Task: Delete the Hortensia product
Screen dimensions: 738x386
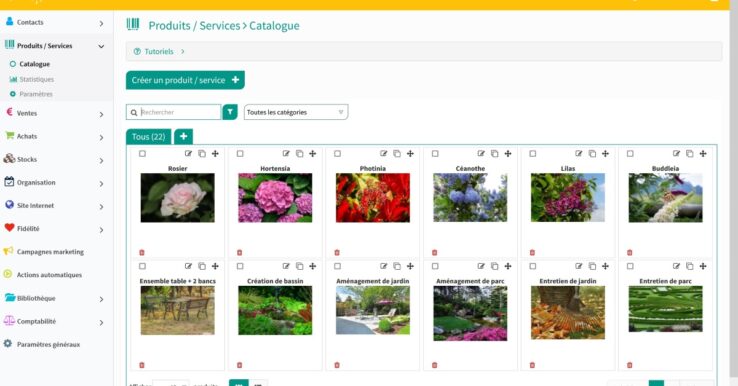Action: point(239,252)
